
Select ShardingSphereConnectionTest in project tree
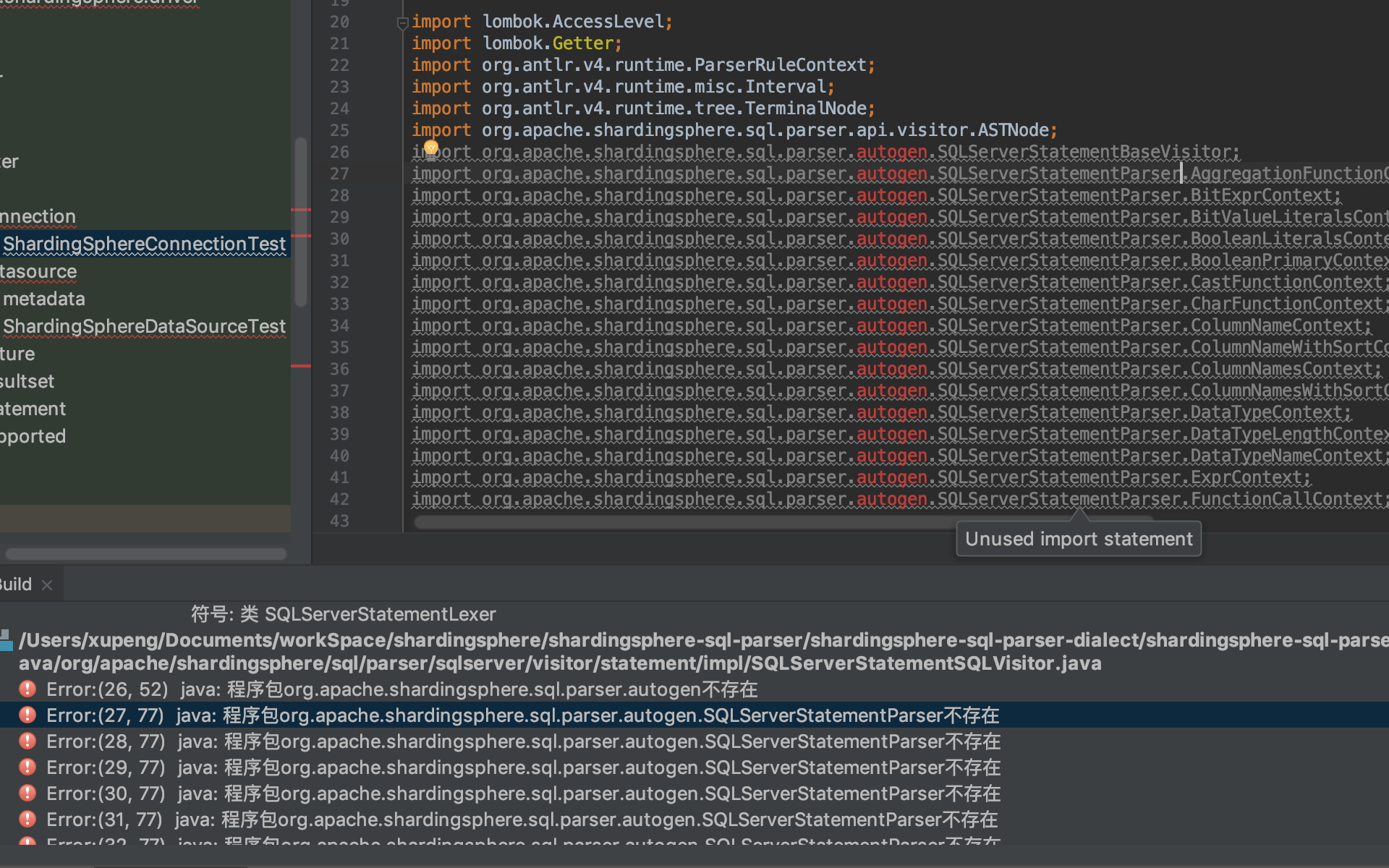[144, 244]
